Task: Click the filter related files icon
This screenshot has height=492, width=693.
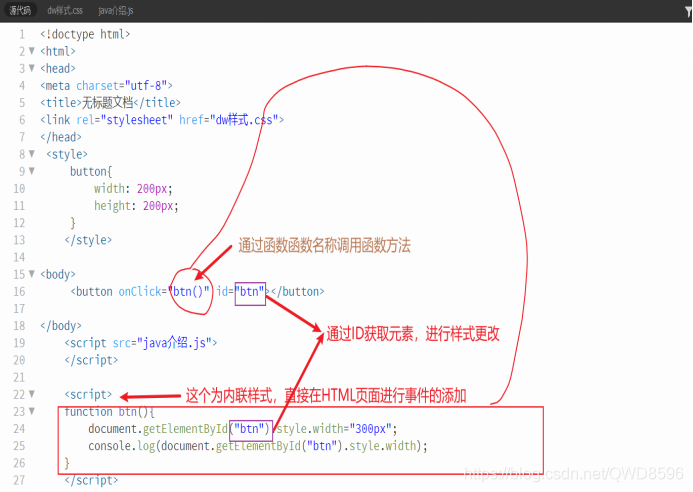Action: (x=688, y=12)
